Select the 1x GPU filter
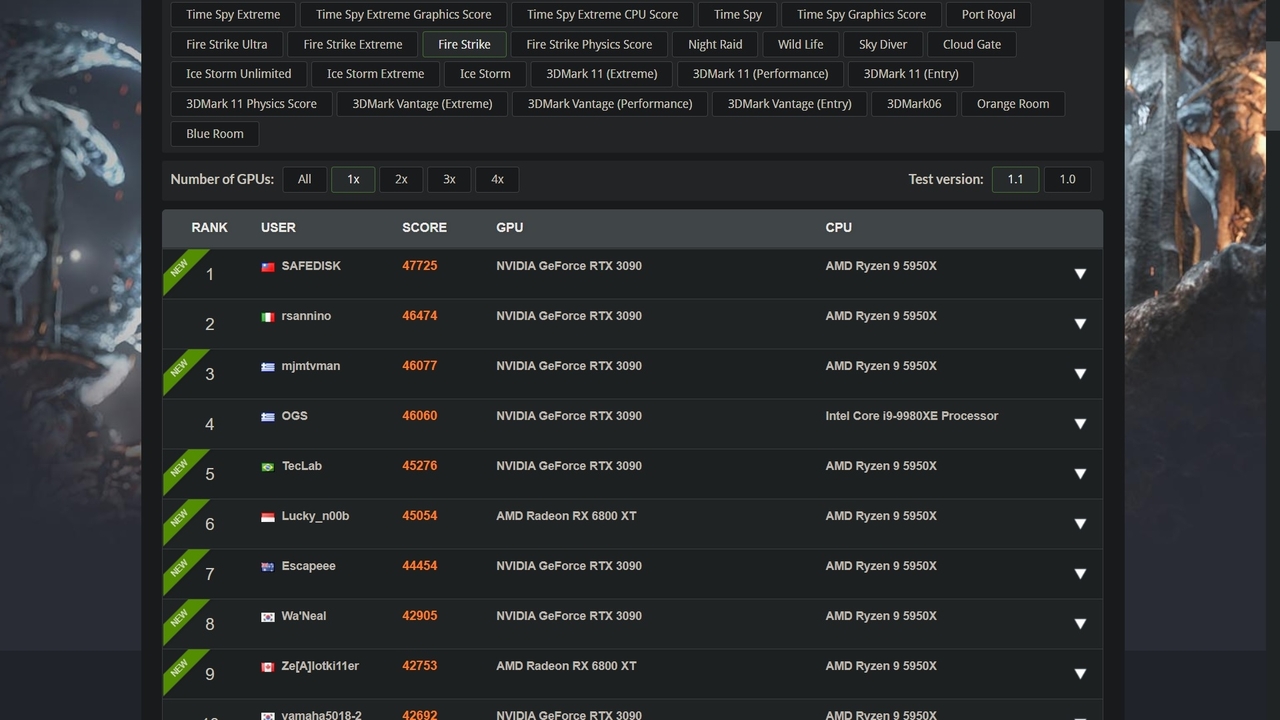The height and width of the screenshot is (720, 1280). [x=353, y=179]
